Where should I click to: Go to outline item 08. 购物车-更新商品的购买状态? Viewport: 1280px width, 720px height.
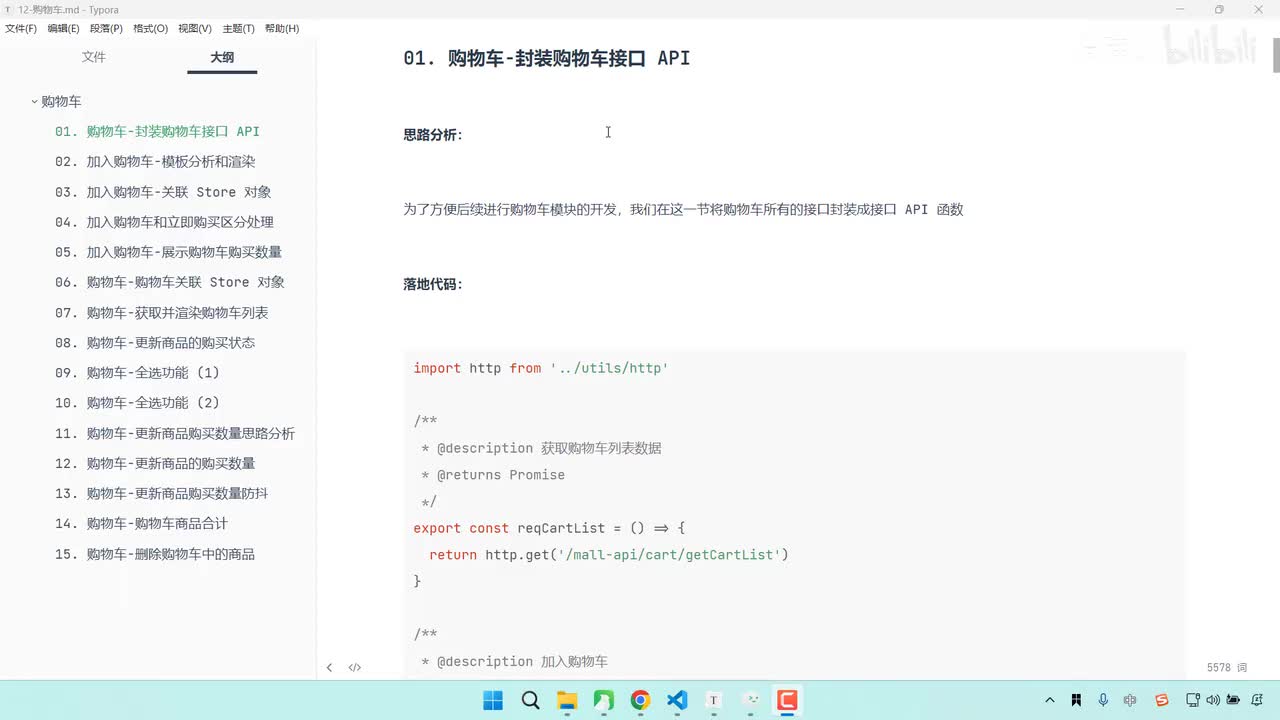(155, 343)
